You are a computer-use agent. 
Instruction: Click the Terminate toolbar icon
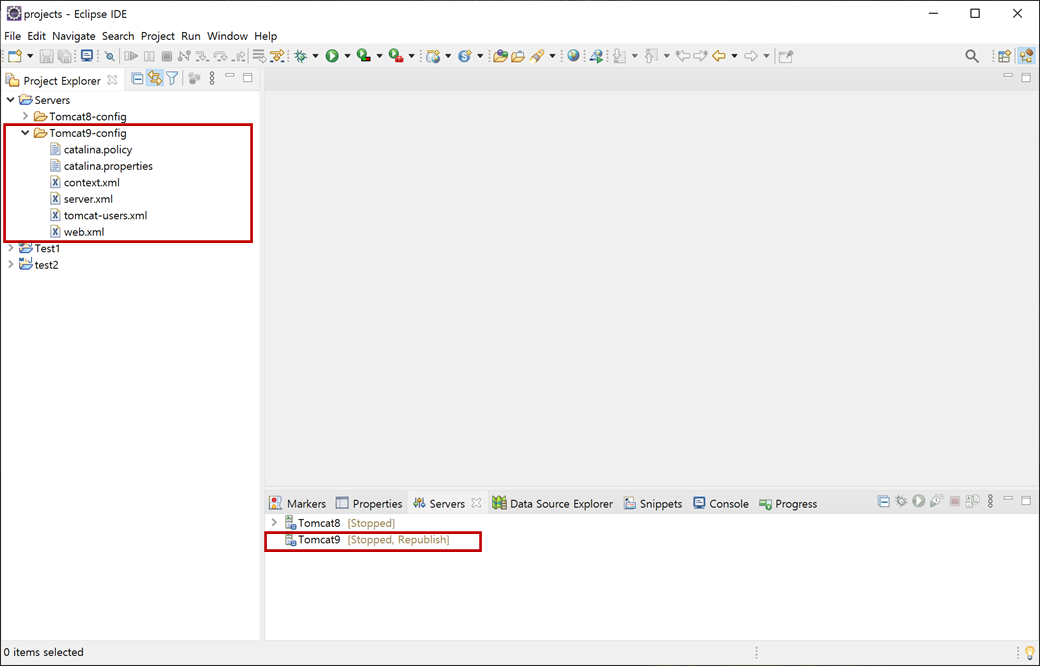click(x=167, y=56)
